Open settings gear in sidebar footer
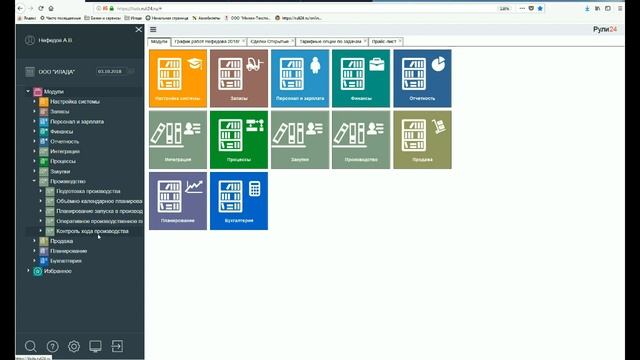 point(74,346)
